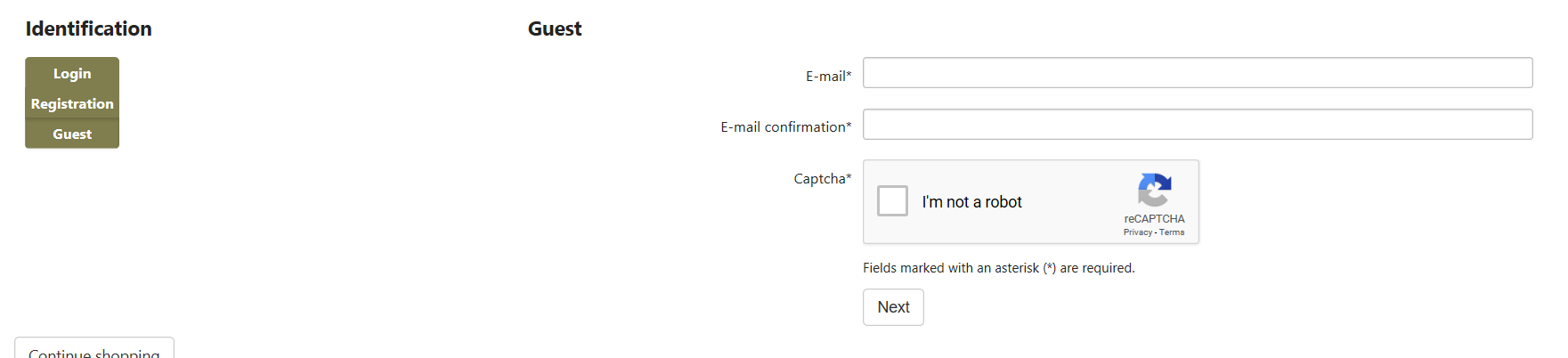The height and width of the screenshot is (358, 1568).
Task: Click the reCAPTCHA brand text under the logo
Action: point(1154,219)
